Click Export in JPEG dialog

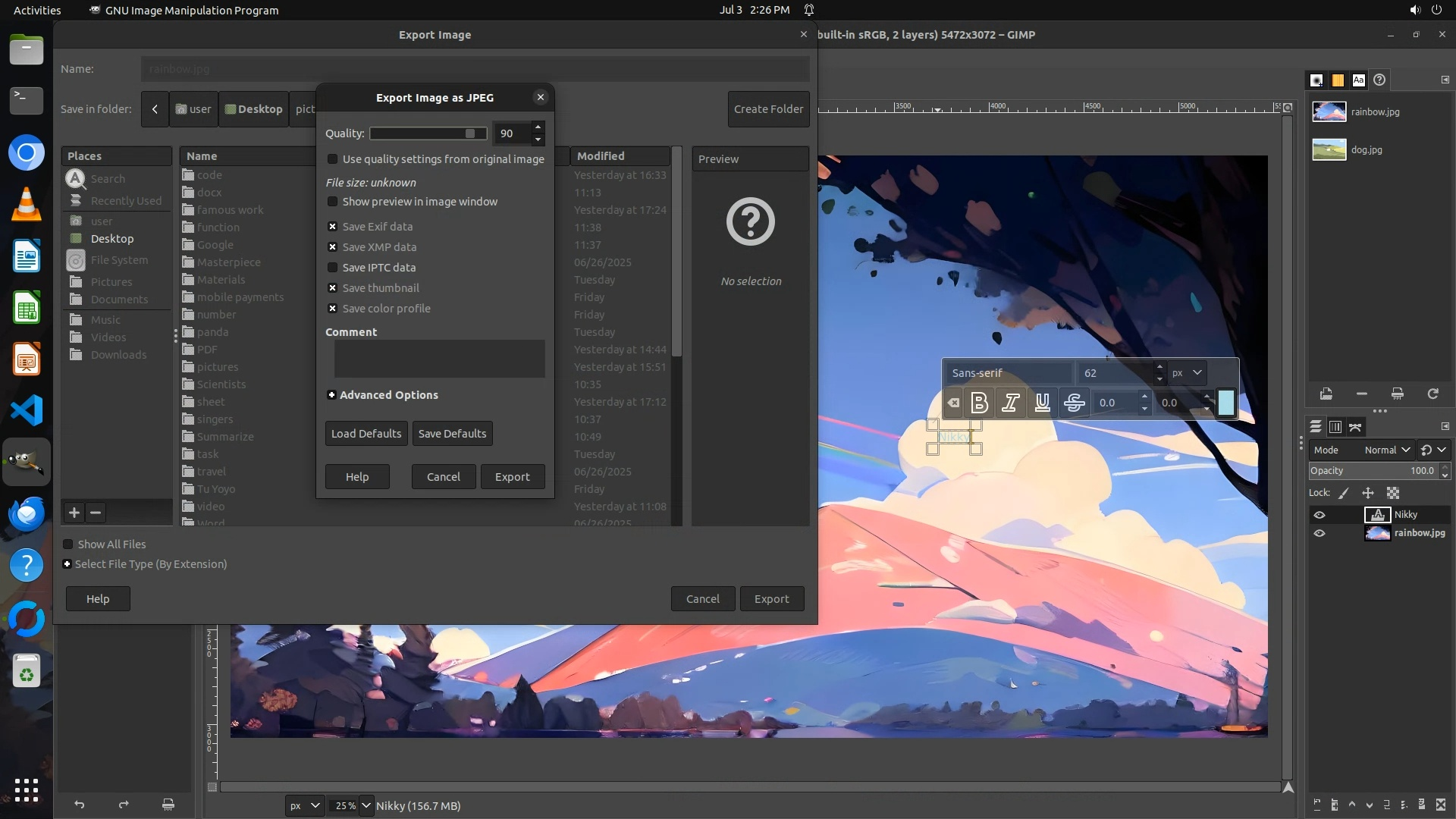[x=513, y=477]
